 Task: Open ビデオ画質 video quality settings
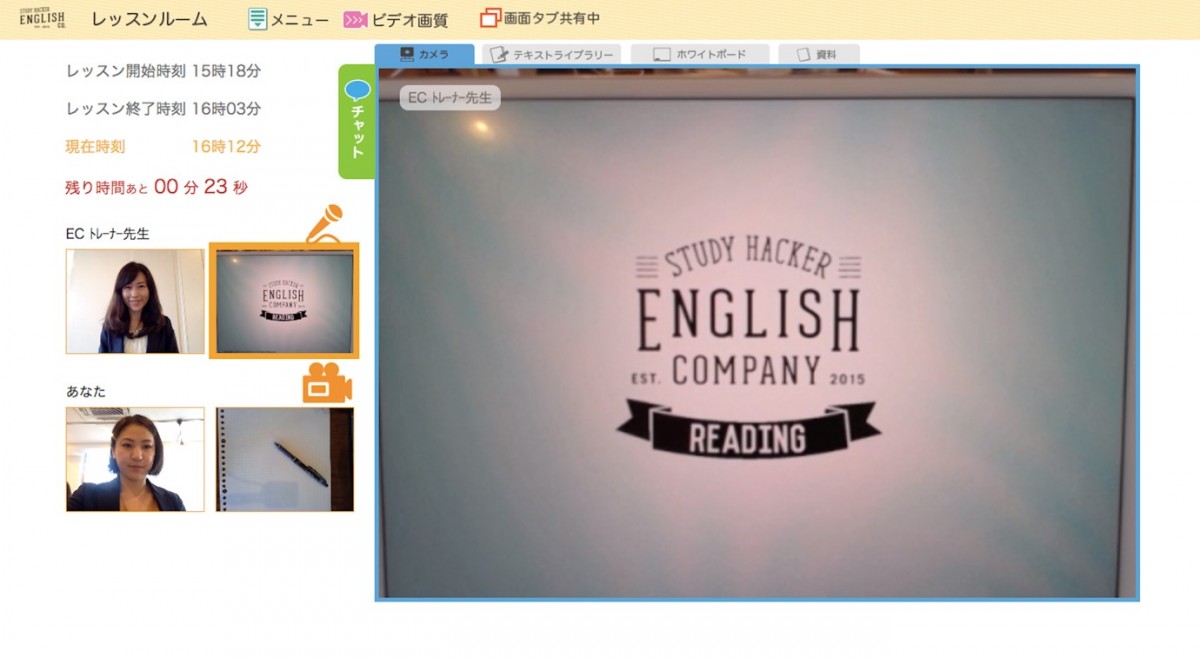395,20
